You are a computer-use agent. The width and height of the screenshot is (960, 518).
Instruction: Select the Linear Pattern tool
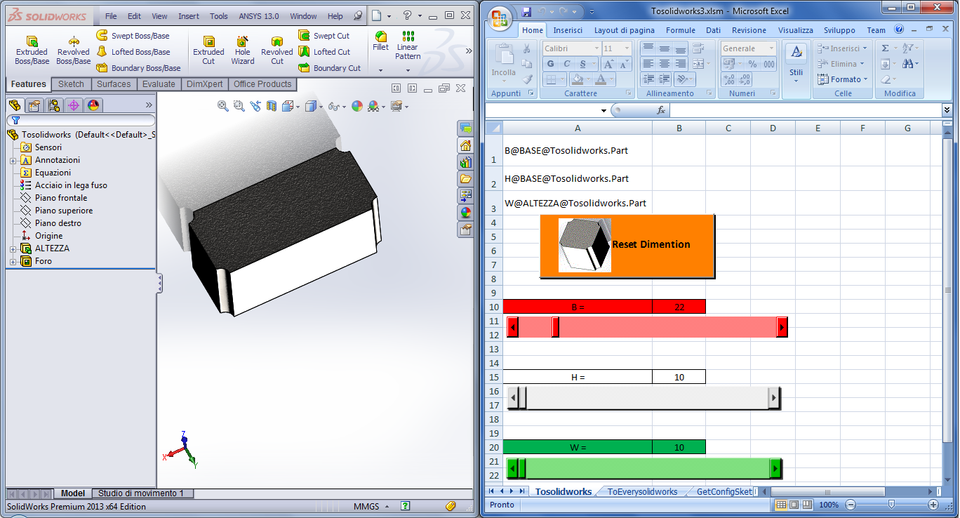click(408, 45)
